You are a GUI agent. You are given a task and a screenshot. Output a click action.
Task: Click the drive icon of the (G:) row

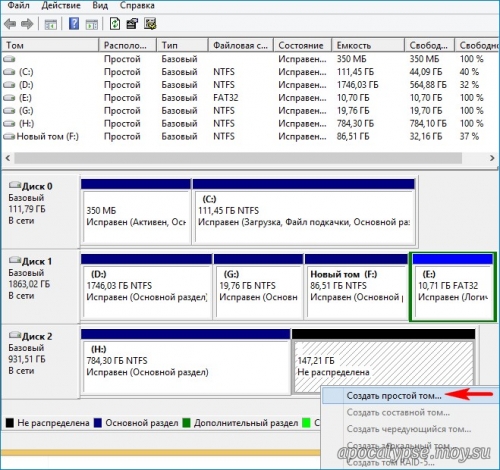(x=9, y=111)
